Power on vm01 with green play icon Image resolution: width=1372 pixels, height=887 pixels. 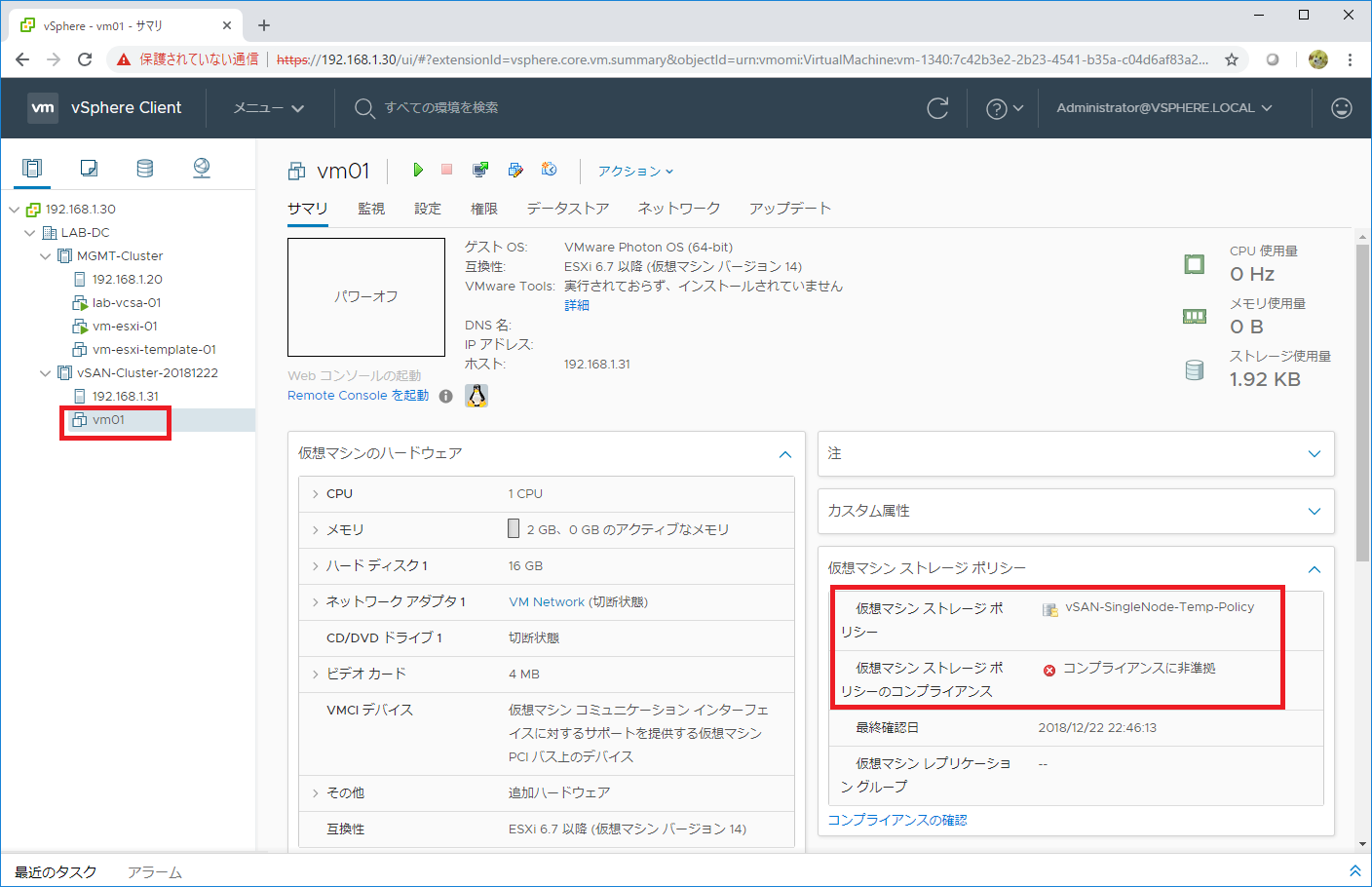(x=418, y=170)
